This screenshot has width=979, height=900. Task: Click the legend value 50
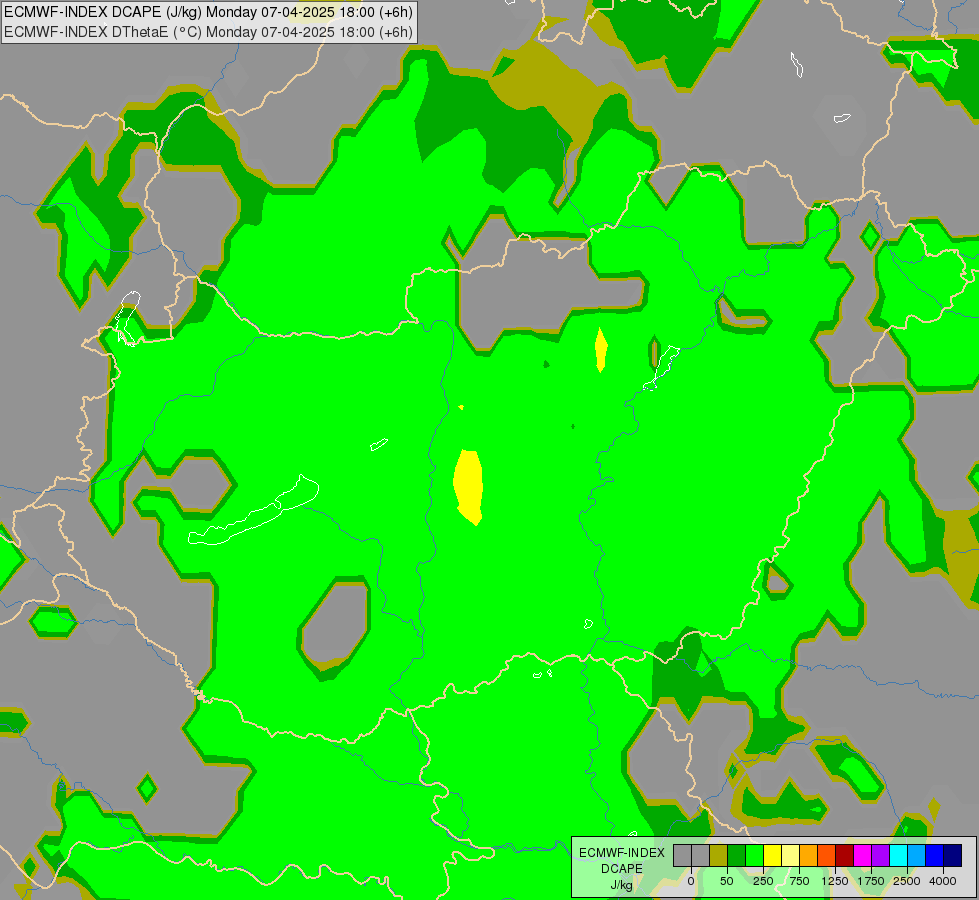pos(727,881)
